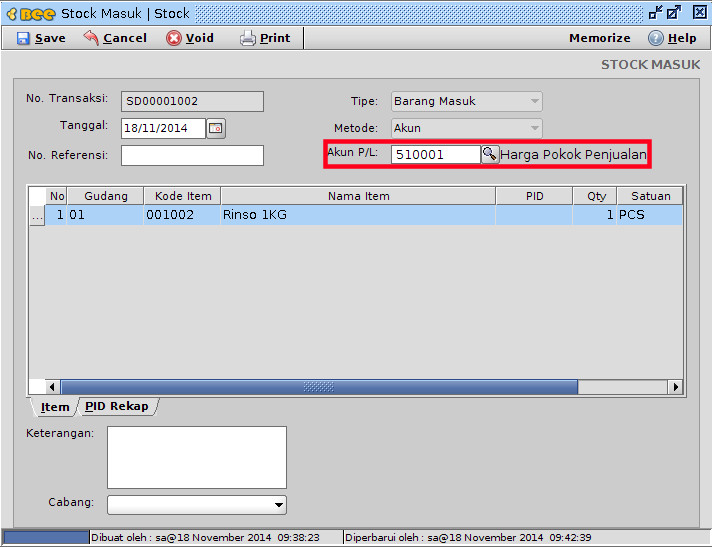Viewport: 712px width, 547px height.
Task: Open the calendar picker next to Tanggal
Action: click(216, 128)
